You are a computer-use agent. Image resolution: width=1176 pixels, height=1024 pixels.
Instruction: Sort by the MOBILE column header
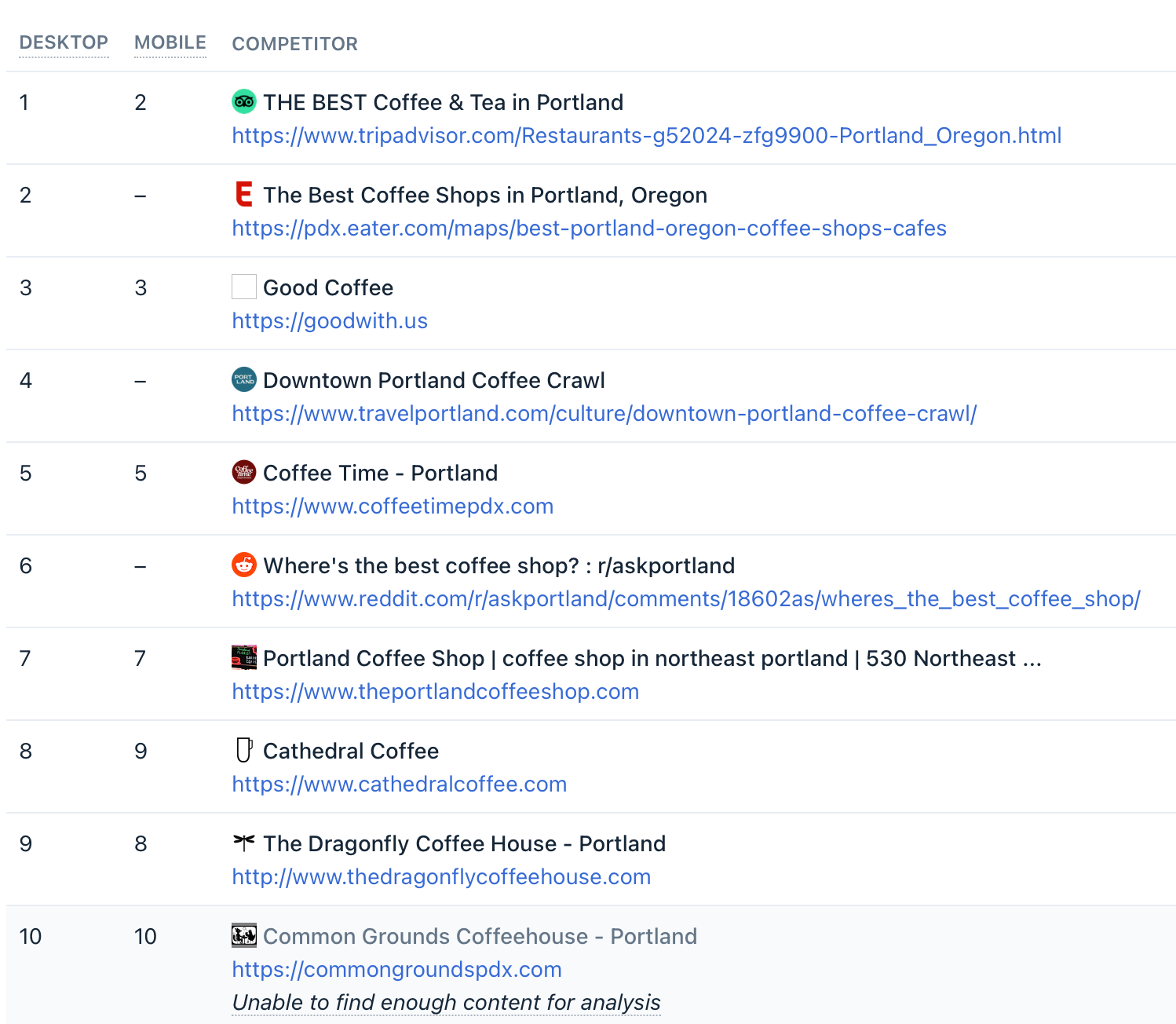click(x=170, y=42)
